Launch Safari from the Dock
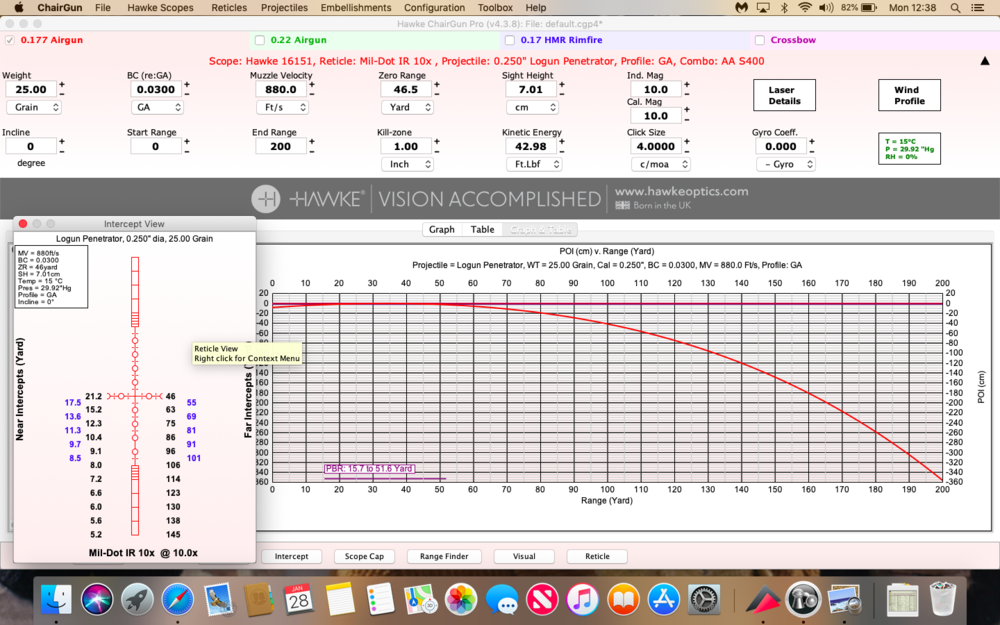Screen dimensions: 1000x625 (177, 600)
